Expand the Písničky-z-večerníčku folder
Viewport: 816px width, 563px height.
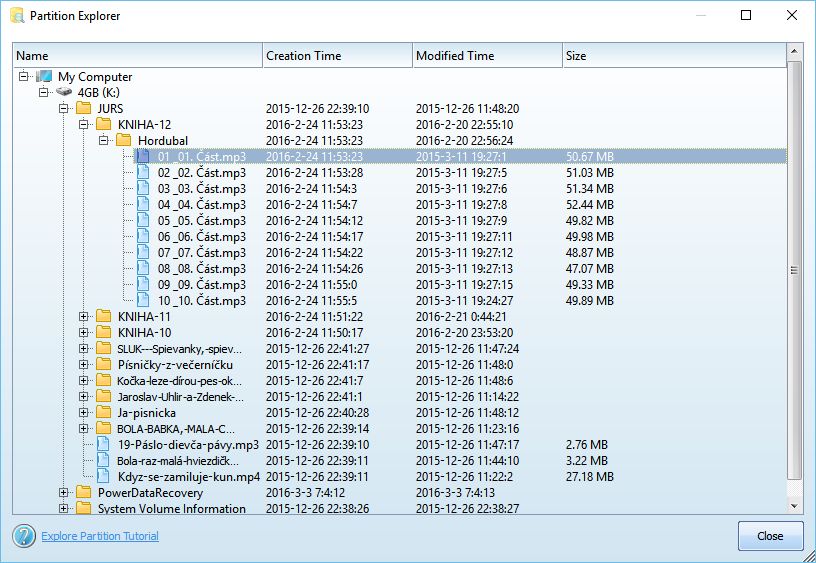(83, 364)
